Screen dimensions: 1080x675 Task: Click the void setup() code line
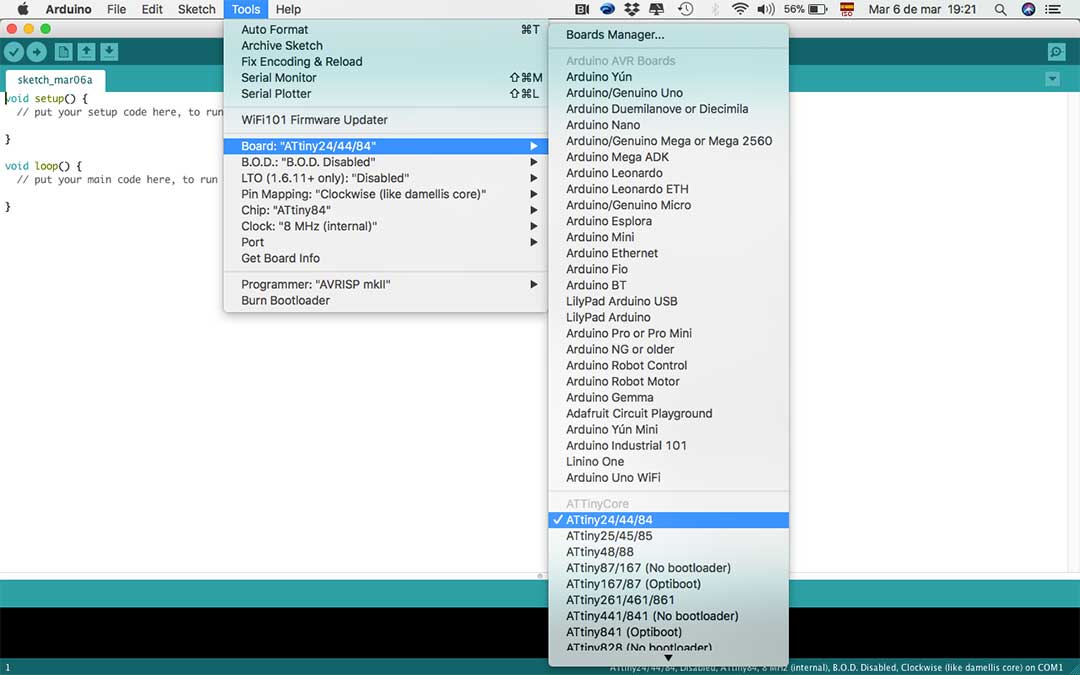click(x=47, y=98)
